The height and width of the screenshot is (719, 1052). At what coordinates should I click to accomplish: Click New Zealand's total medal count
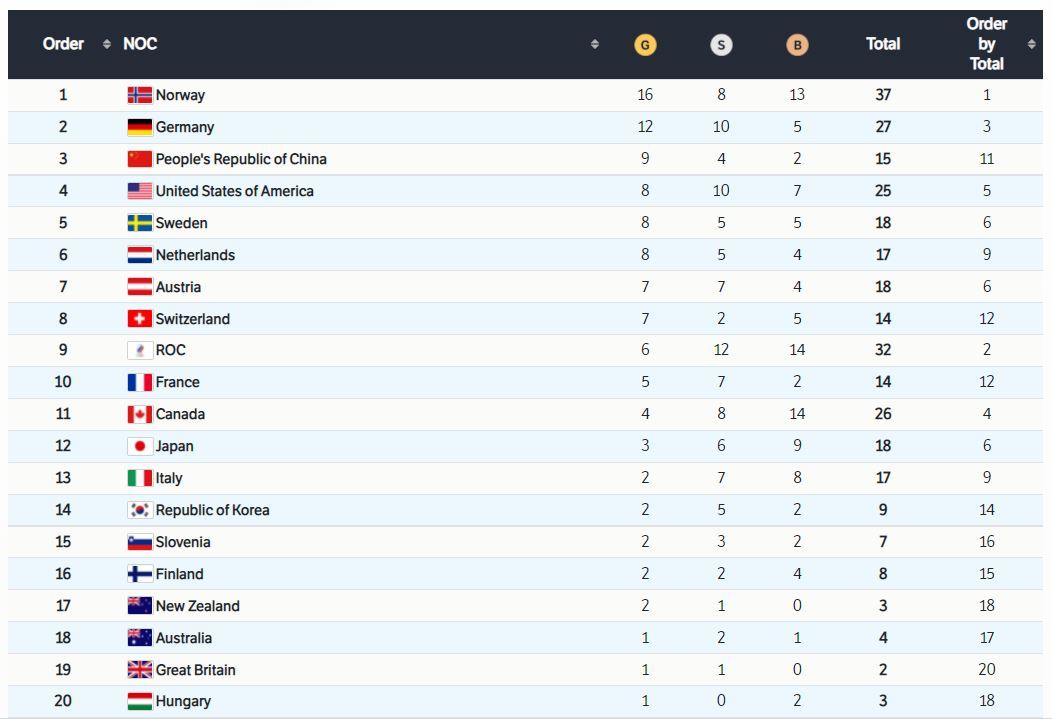(x=882, y=606)
